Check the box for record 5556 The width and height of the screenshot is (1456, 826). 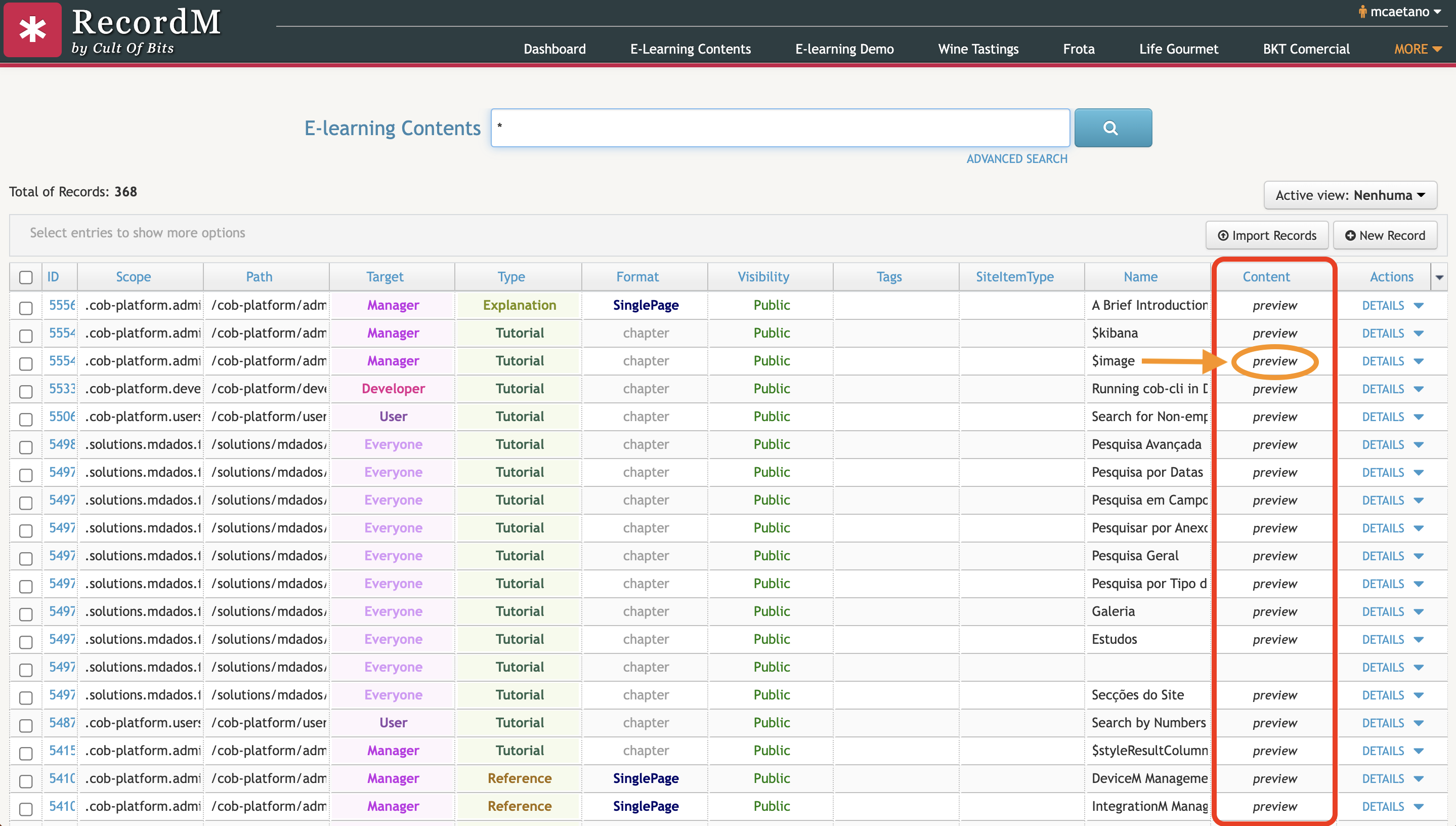[25, 308]
